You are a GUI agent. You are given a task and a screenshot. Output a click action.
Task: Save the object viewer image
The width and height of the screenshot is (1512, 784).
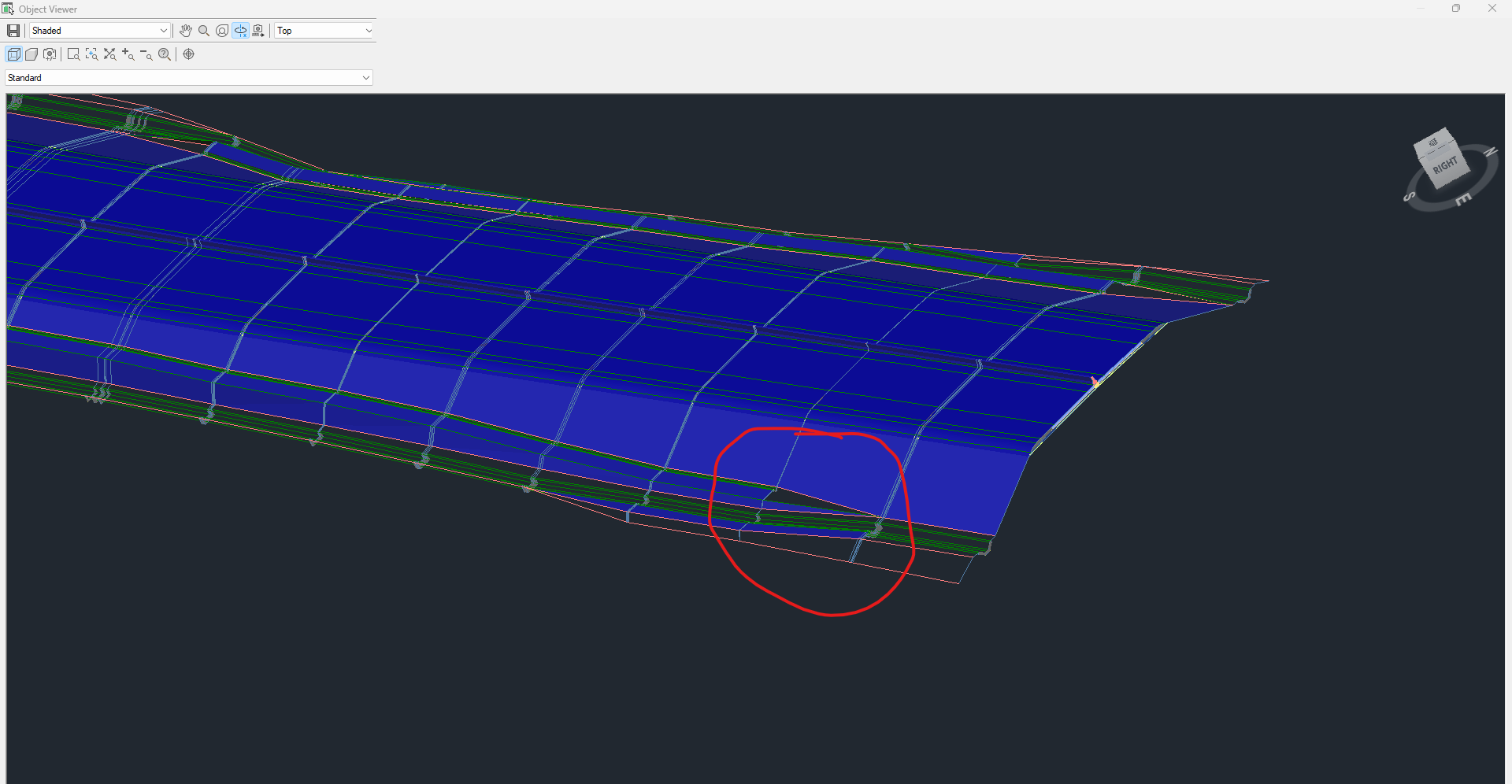point(13,30)
